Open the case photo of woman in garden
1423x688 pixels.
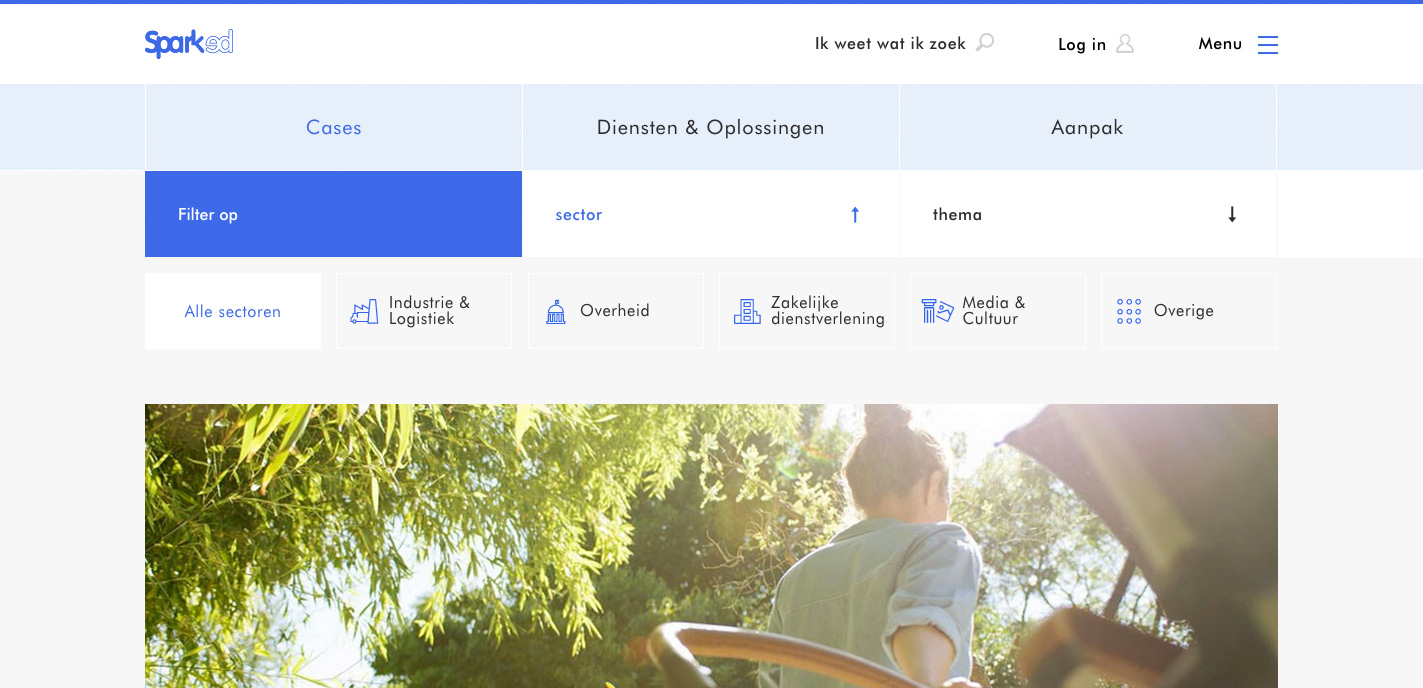click(x=711, y=546)
